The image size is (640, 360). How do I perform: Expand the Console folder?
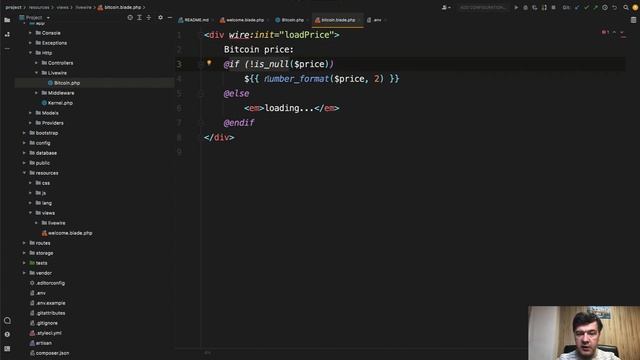coord(30,33)
